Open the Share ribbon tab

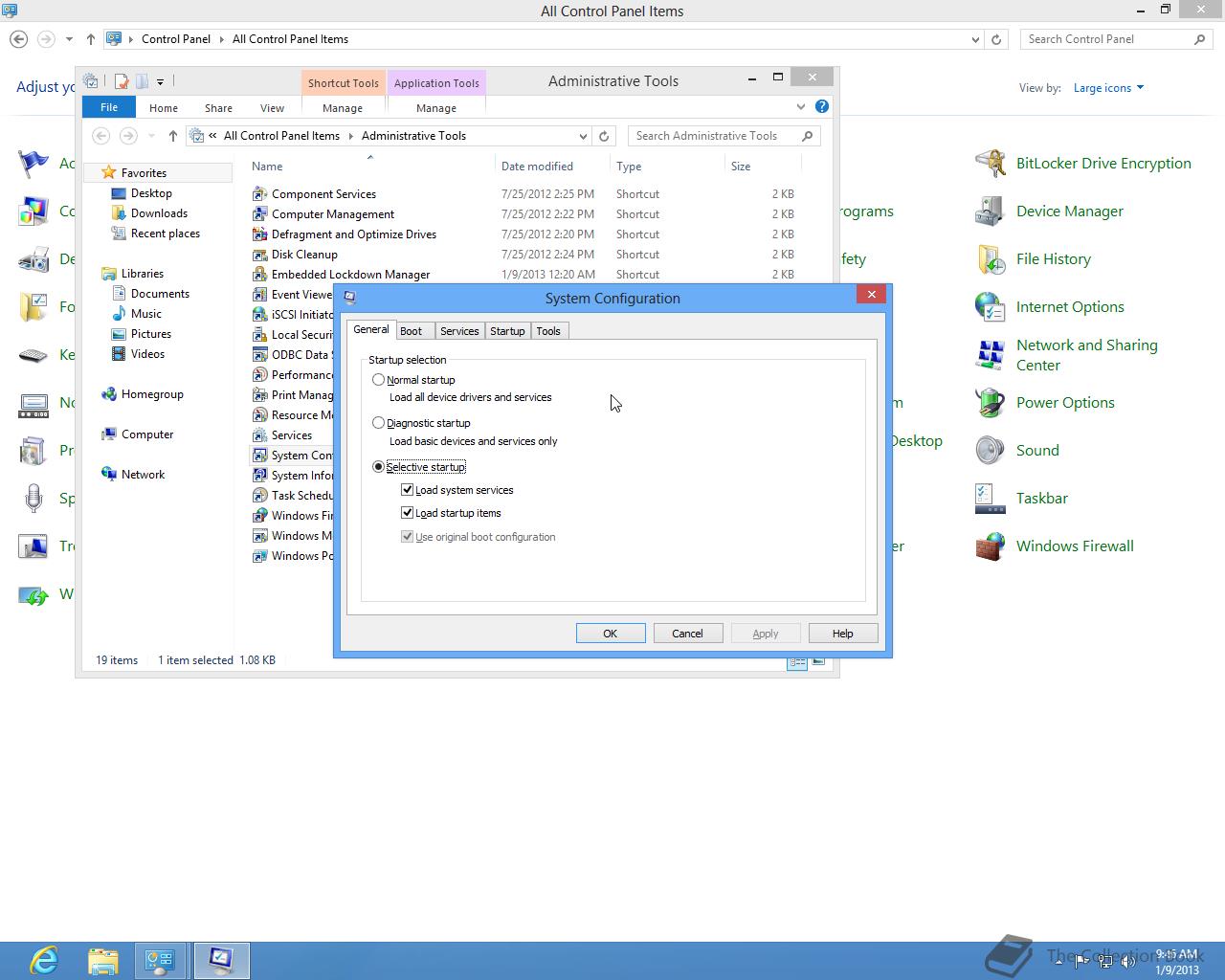218,108
